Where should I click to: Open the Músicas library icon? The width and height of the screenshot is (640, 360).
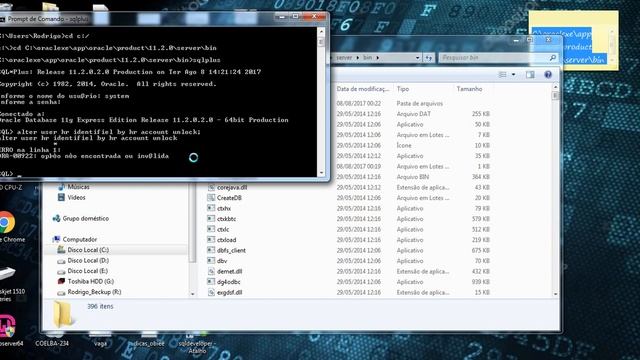click(61, 187)
